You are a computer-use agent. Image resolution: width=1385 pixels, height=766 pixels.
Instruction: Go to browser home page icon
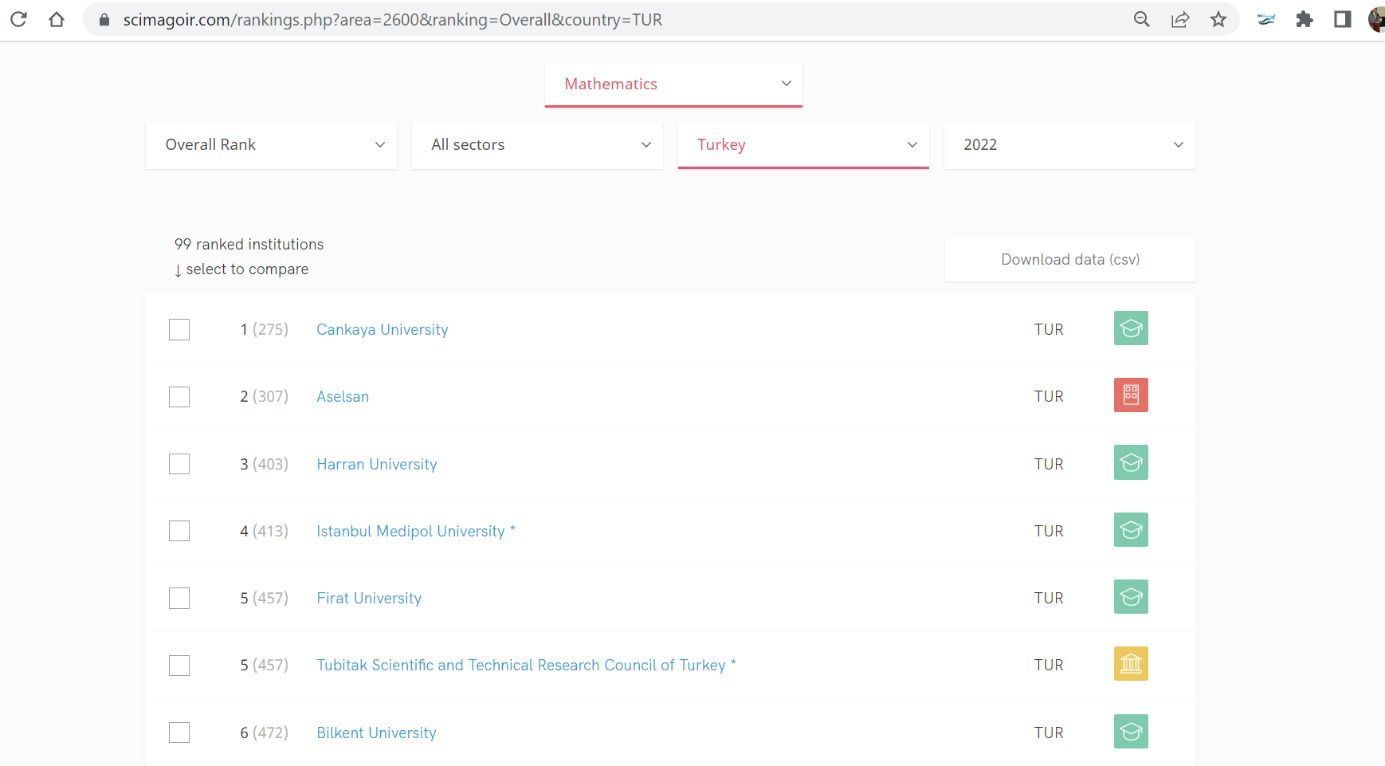56,19
